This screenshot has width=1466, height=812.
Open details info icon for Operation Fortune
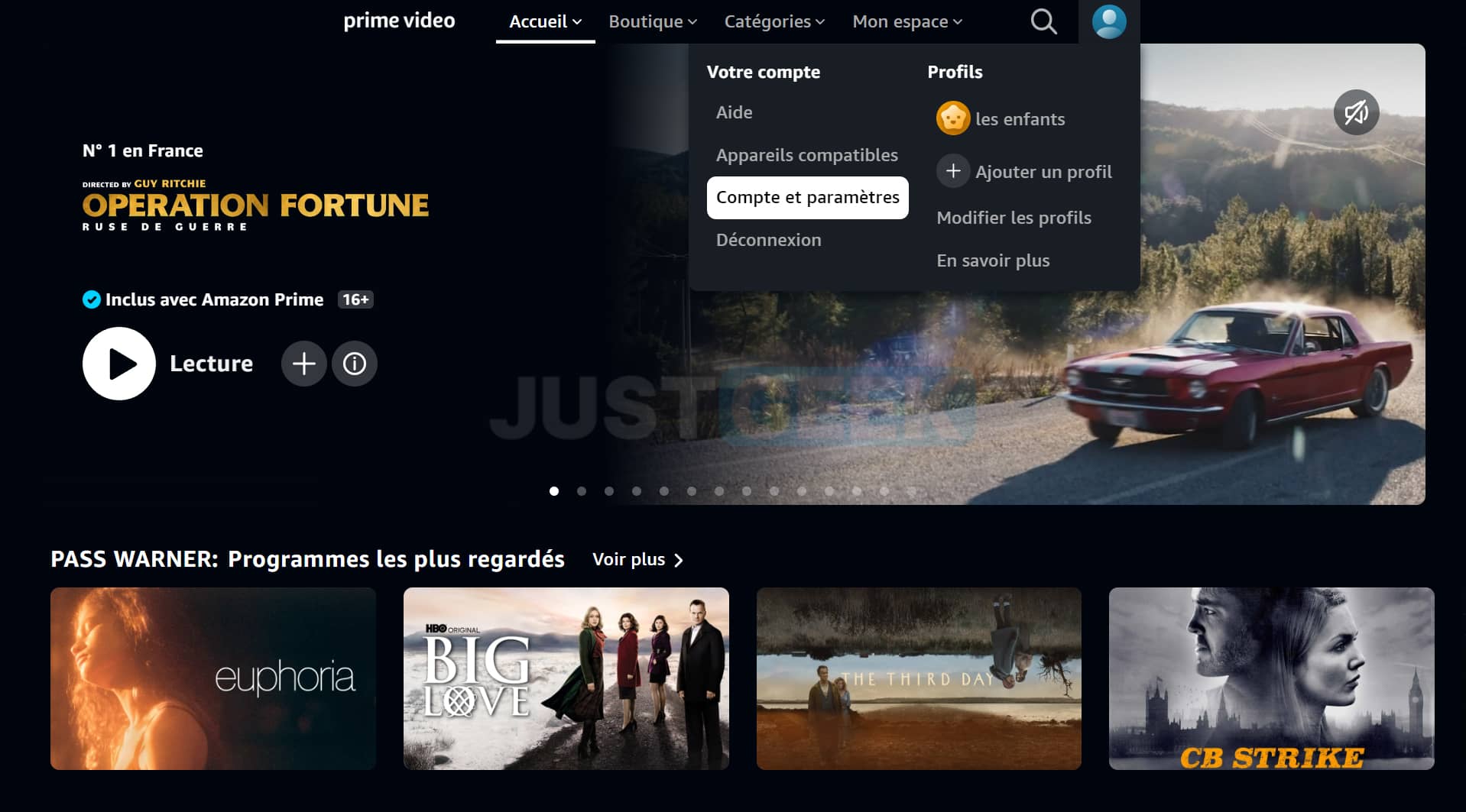coord(354,364)
